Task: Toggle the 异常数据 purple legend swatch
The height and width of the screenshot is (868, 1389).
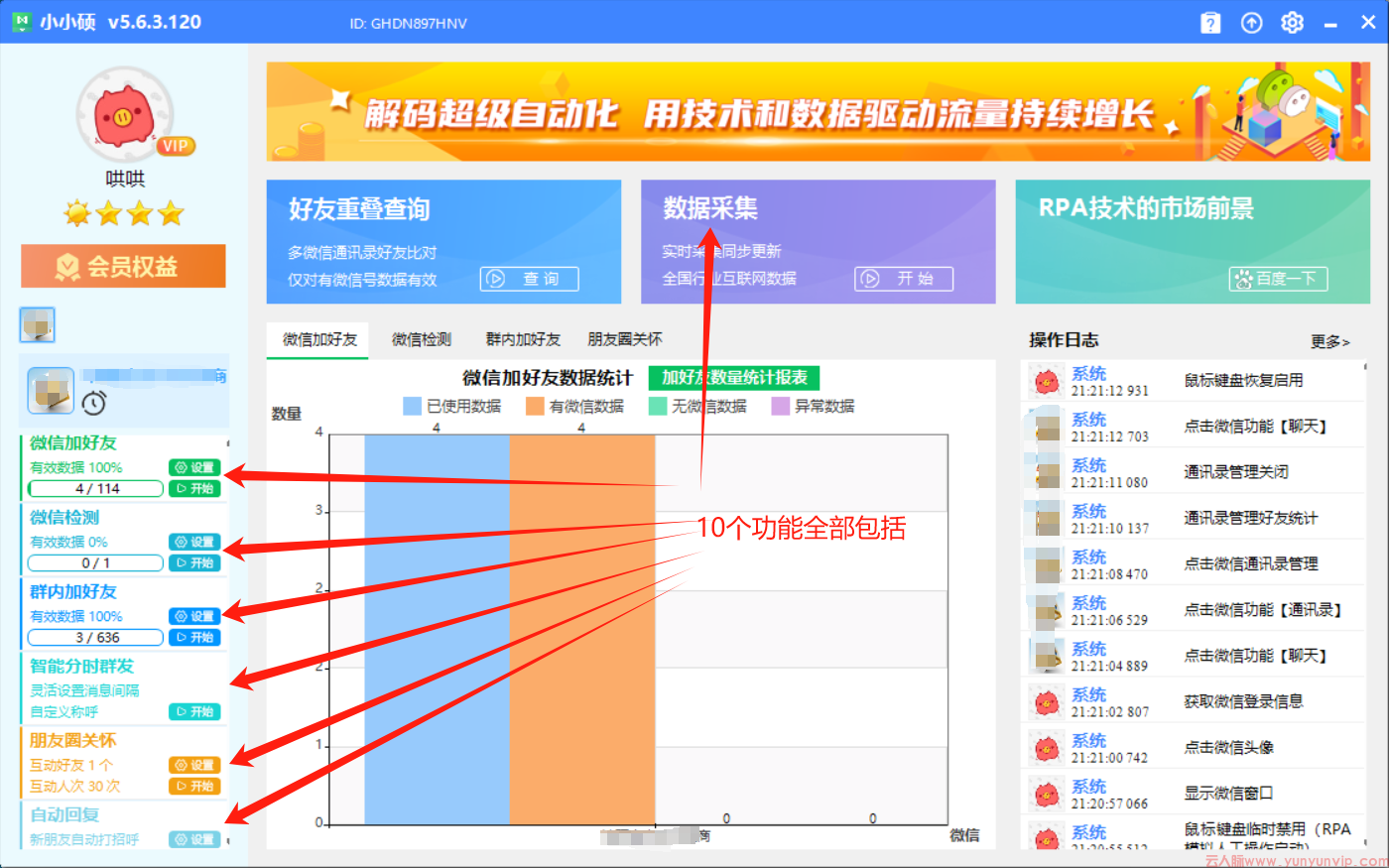Action: click(x=781, y=406)
